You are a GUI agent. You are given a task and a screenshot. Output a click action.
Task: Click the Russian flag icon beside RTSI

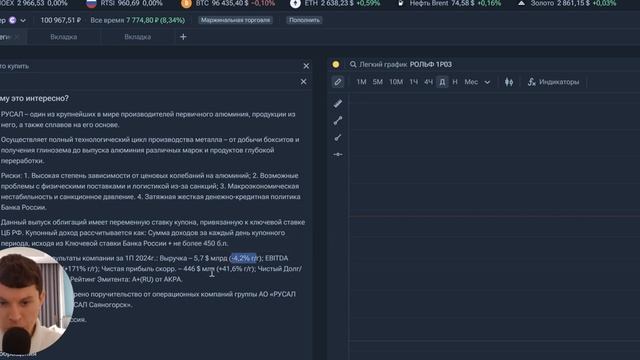tap(91, 4)
